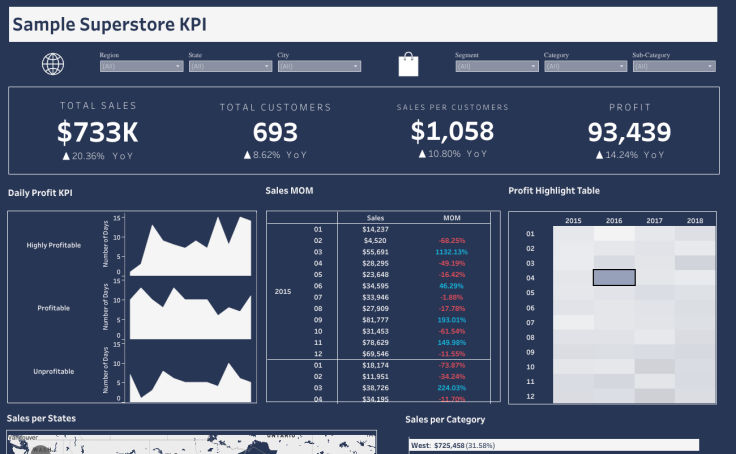Expand the Segment filter dropdown
Image resolution: width=736 pixels, height=454 pixels.
click(496, 66)
